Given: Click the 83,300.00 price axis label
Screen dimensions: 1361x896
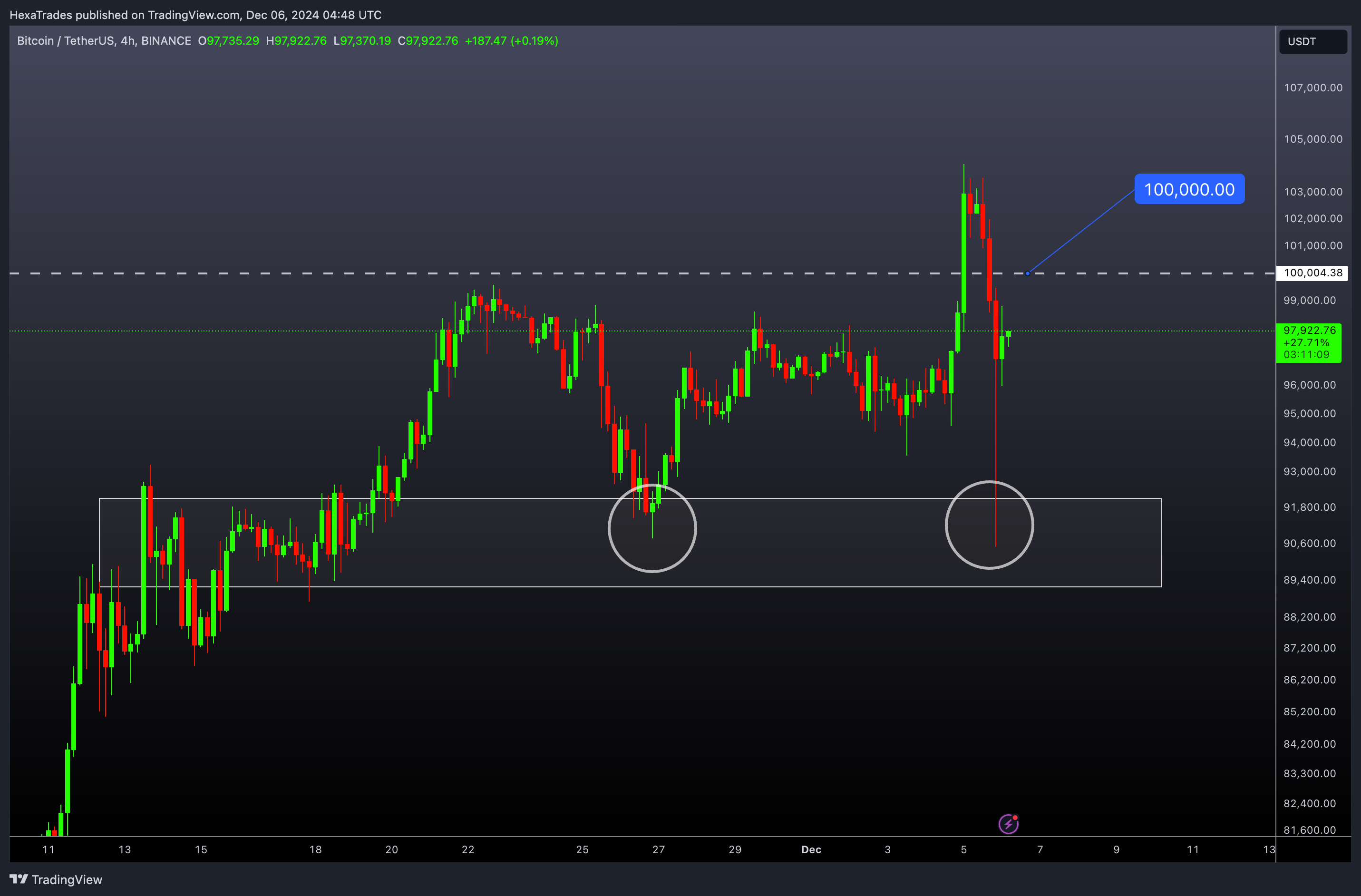Looking at the screenshot, I should (1310, 774).
